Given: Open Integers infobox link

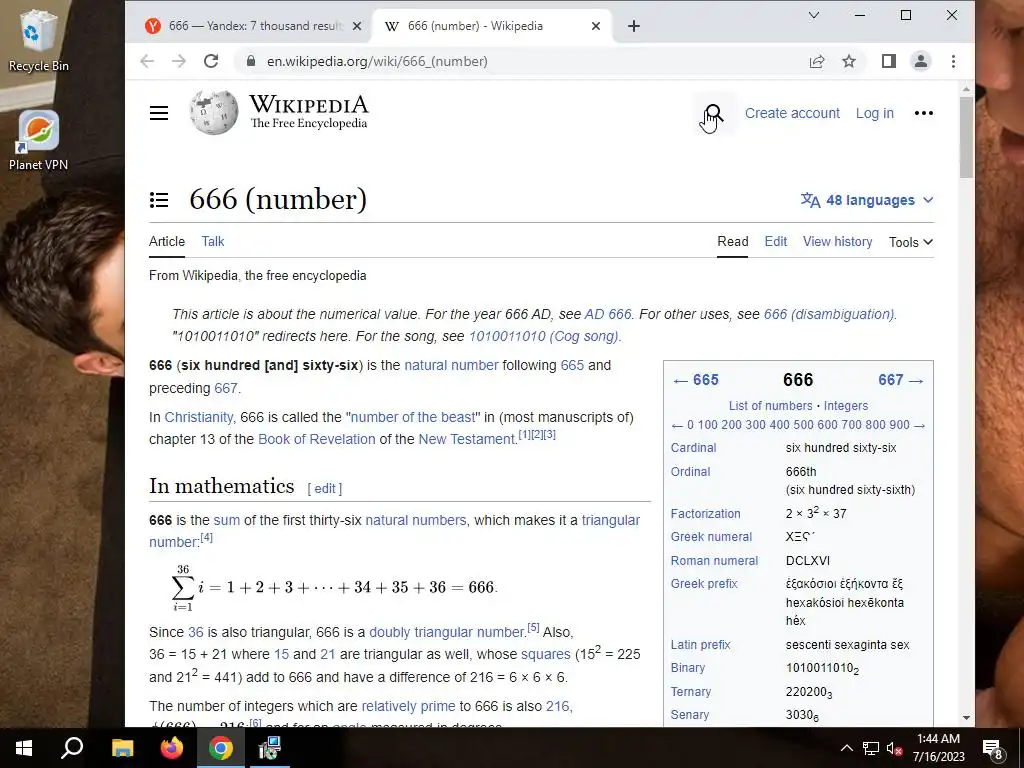Looking at the screenshot, I should [x=846, y=406].
